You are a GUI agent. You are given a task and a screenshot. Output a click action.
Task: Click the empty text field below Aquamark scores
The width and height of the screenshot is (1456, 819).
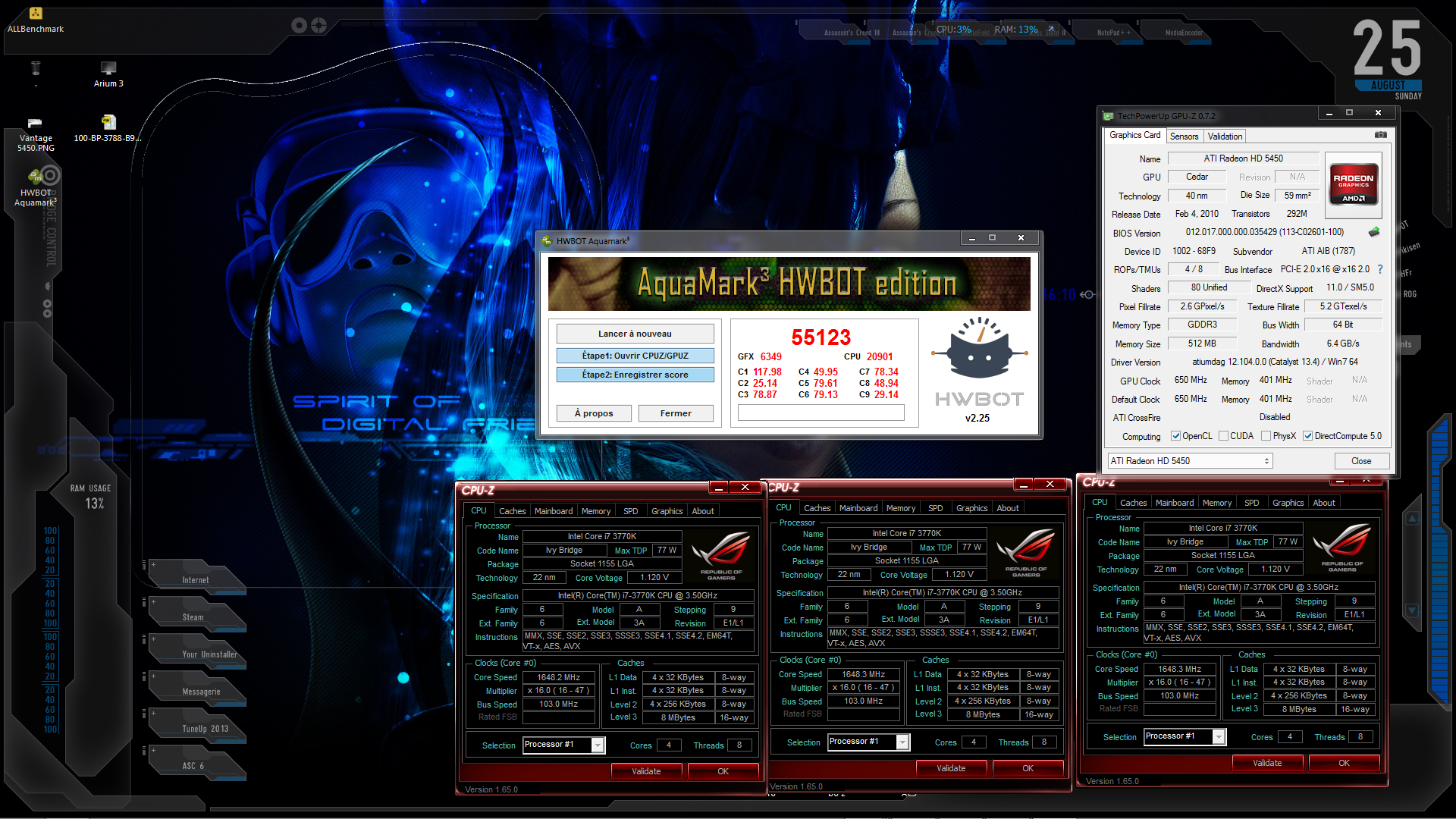821,413
